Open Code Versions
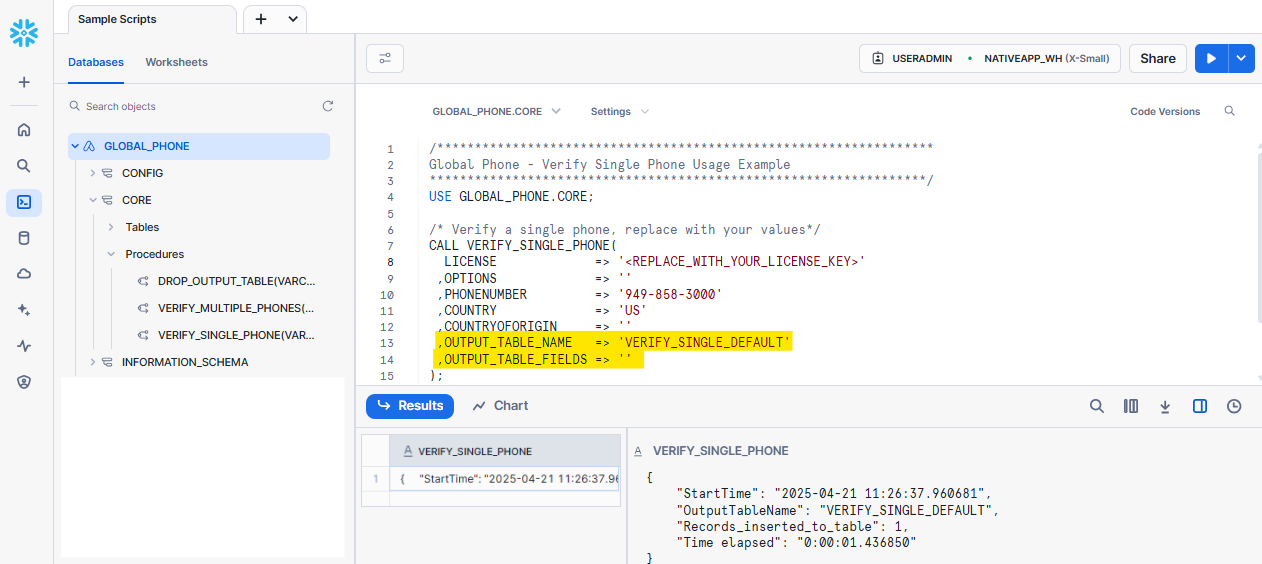The height and width of the screenshot is (564, 1262). click(1165, 111)
